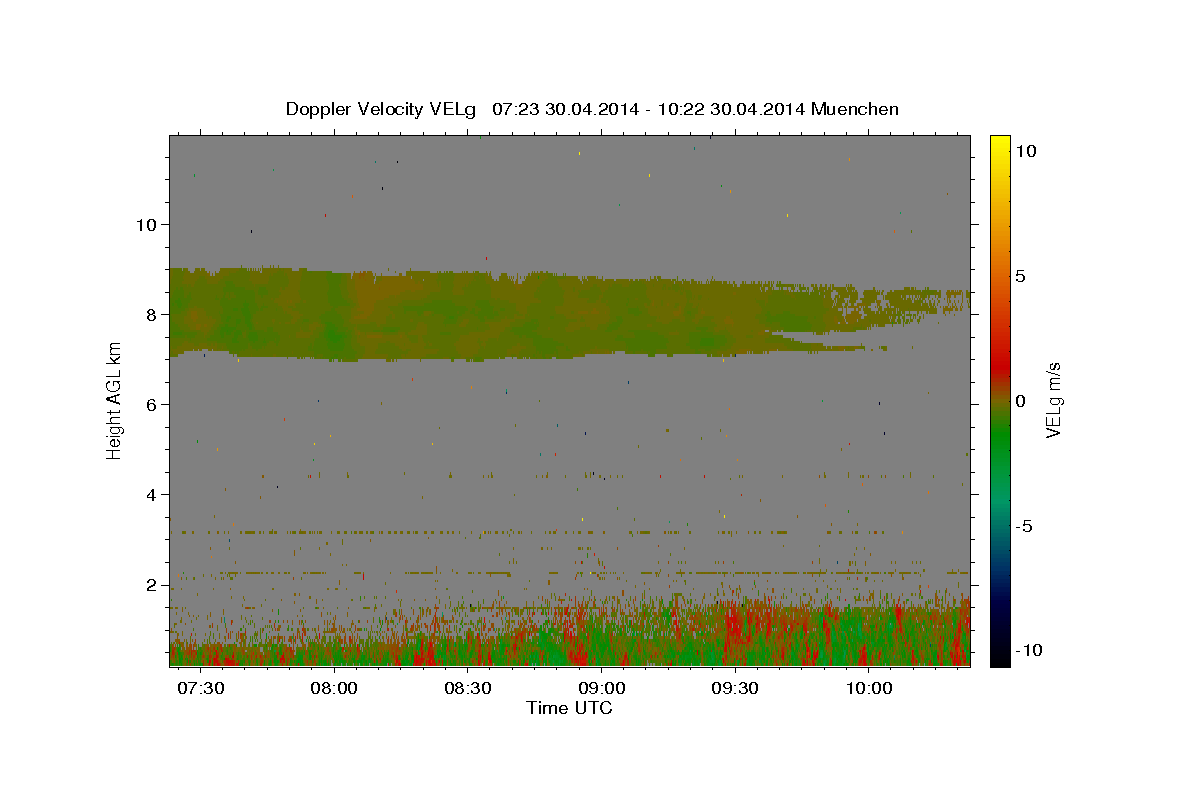This screenshot has height=800, width=1200.
Task: Click colorbar tick value 5
Action: pos(1020,276)
